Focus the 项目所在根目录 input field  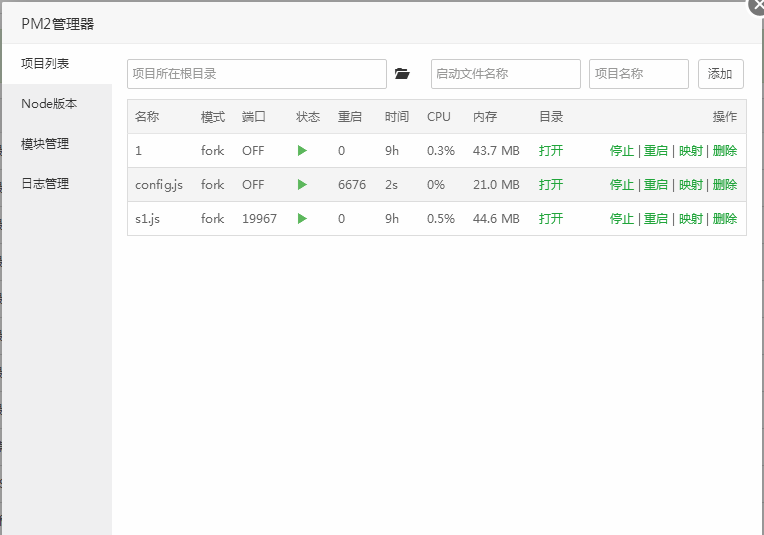click(257, 74)
